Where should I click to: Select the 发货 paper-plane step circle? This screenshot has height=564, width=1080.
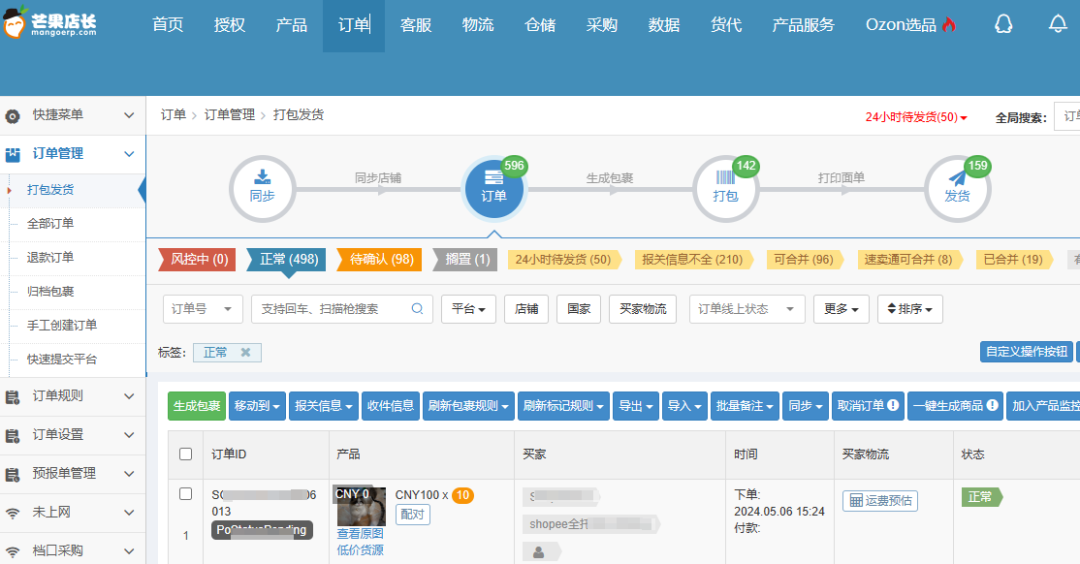pos(957,188)
